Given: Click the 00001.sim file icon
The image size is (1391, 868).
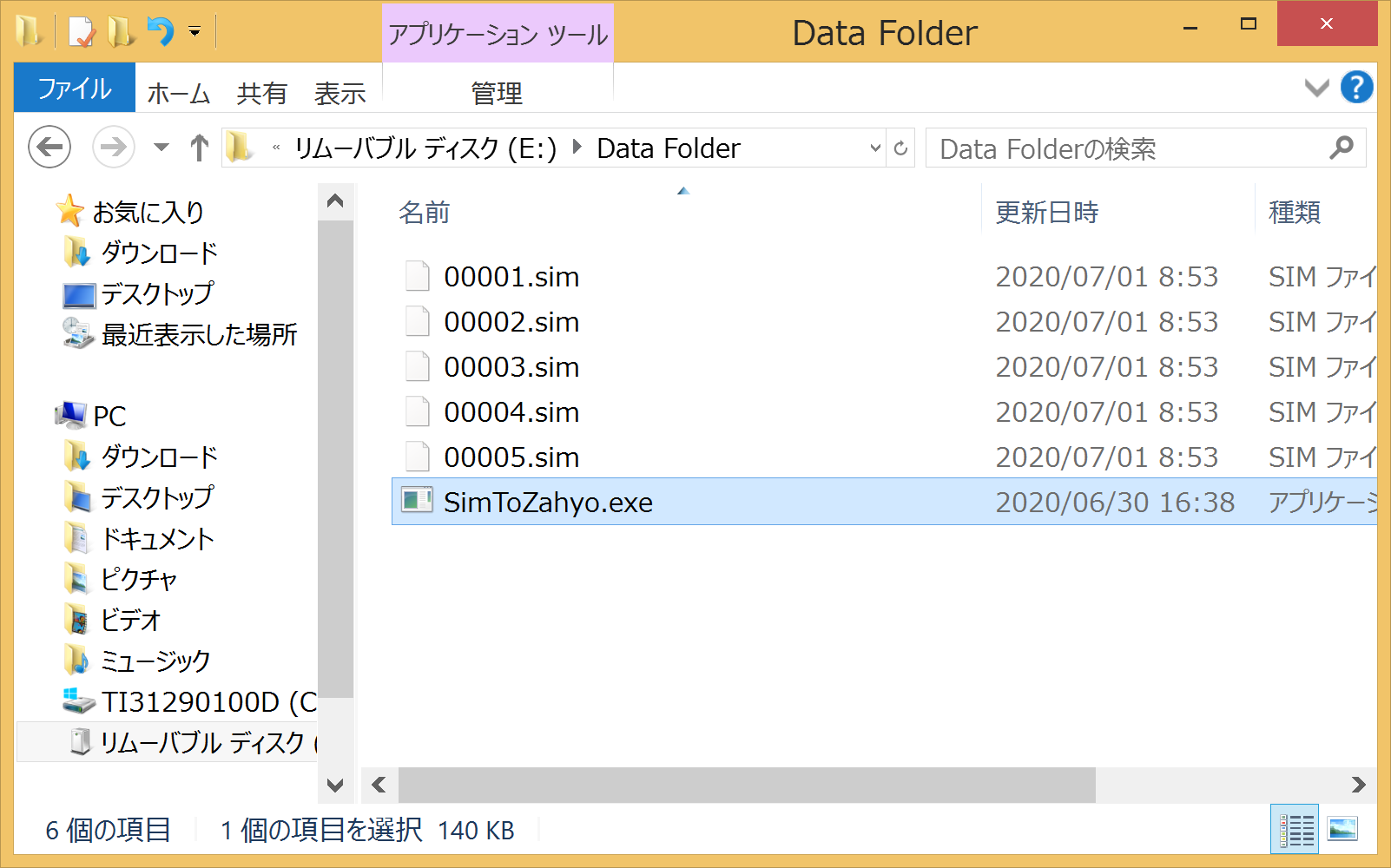Looking at the screenshot, I should tap(418, 276).
